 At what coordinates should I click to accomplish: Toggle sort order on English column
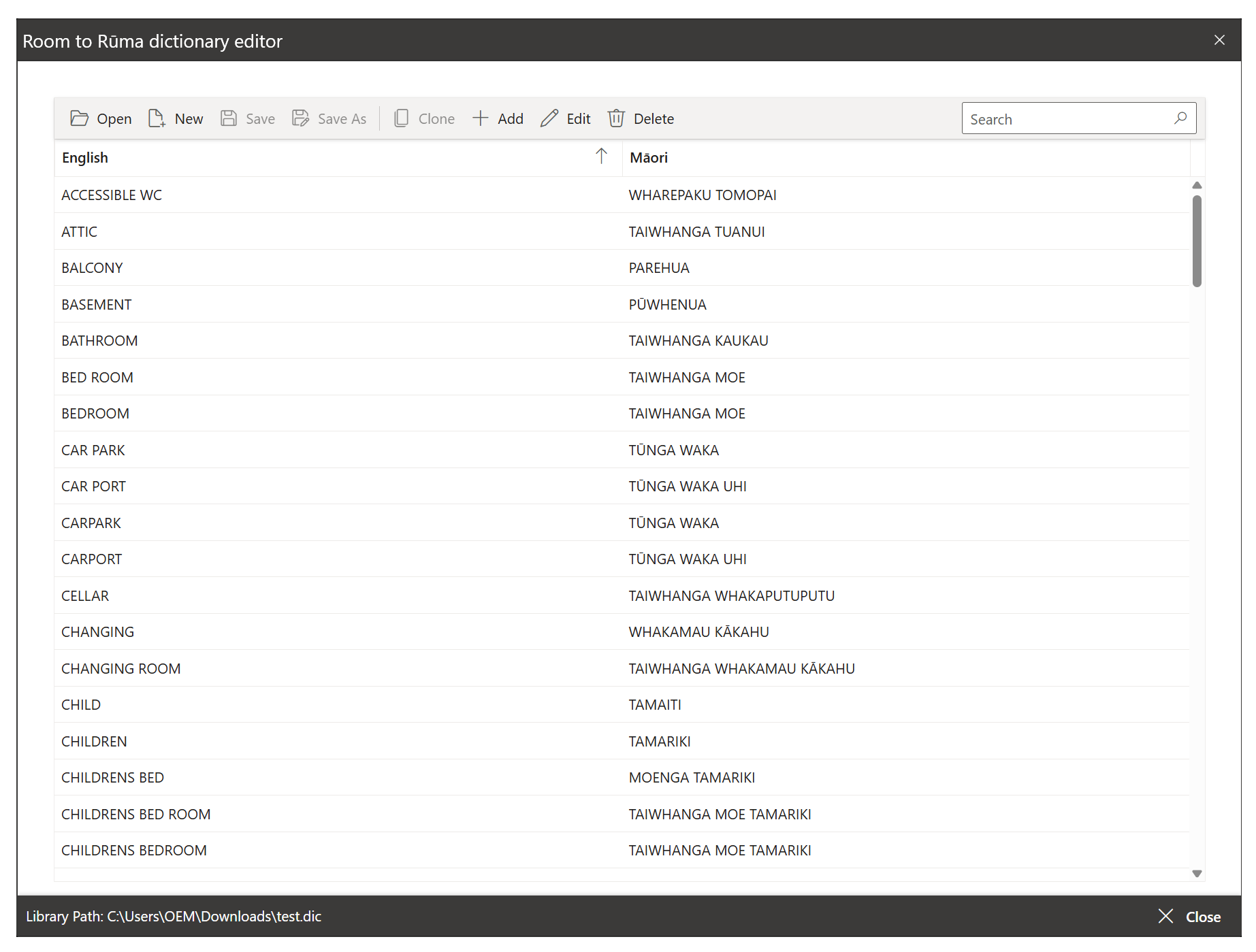pyautogui.click(x=601, y=157)
